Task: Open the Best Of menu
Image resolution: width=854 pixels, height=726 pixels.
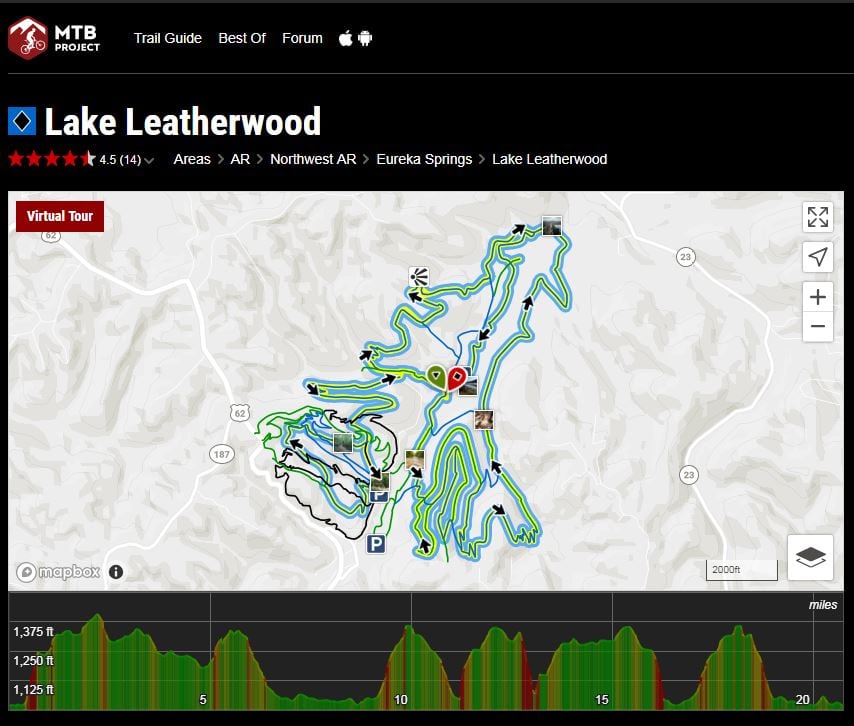Action: [242, 38]
